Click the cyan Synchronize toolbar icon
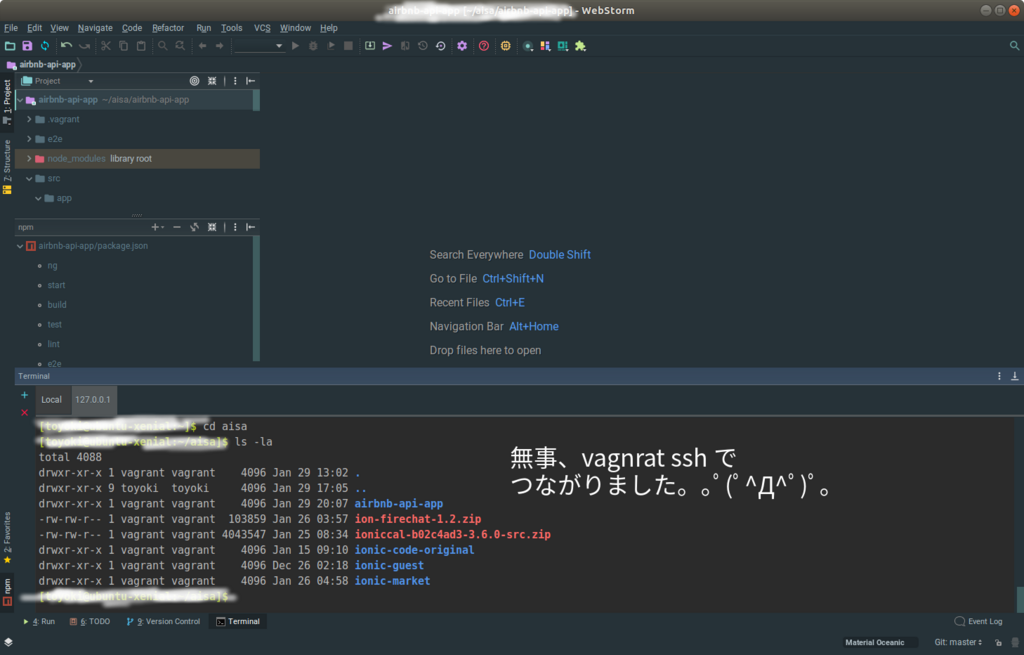Screen dimensions: 1024x655 coord(44,46)
